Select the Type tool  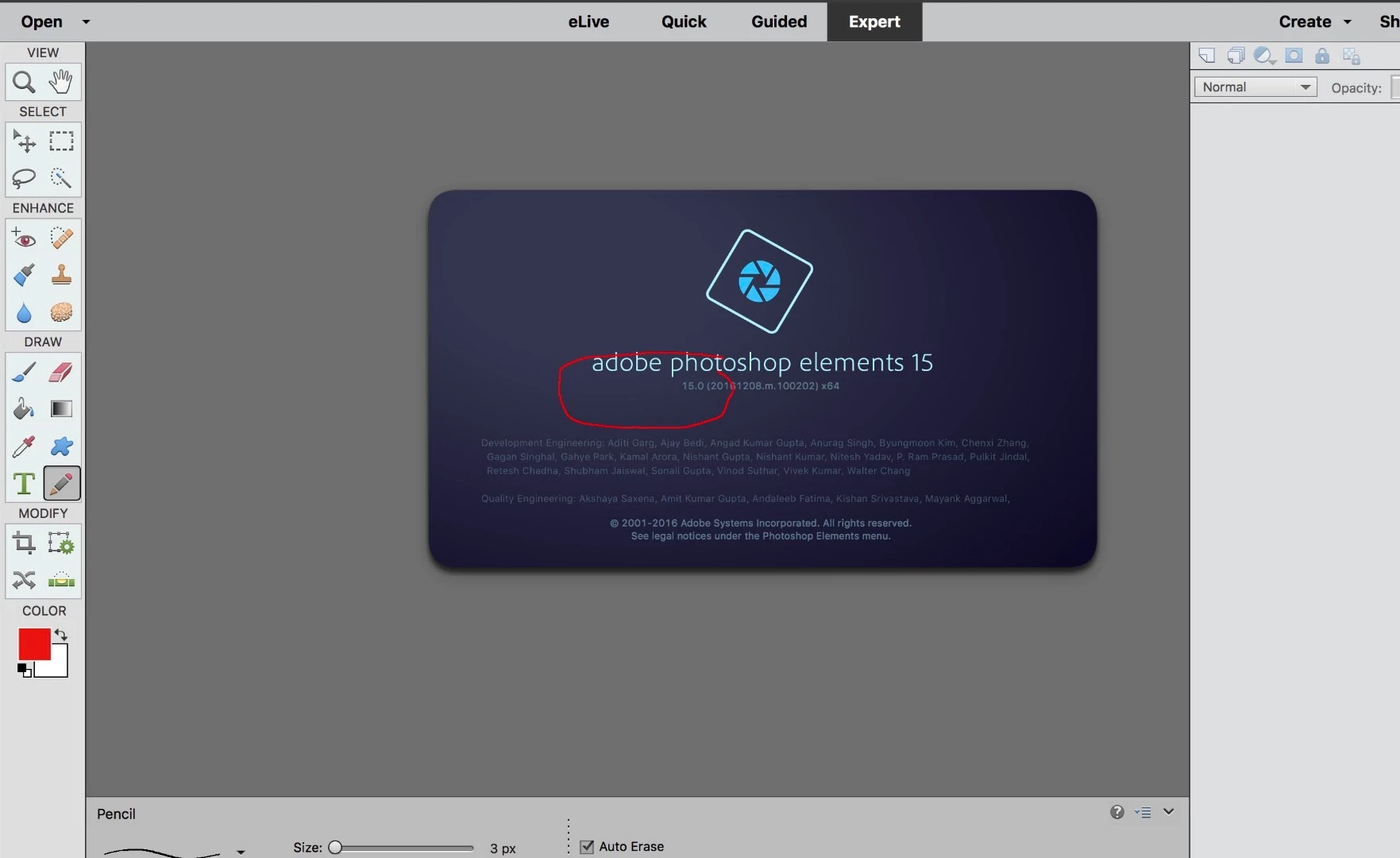(x=24, y=483)
